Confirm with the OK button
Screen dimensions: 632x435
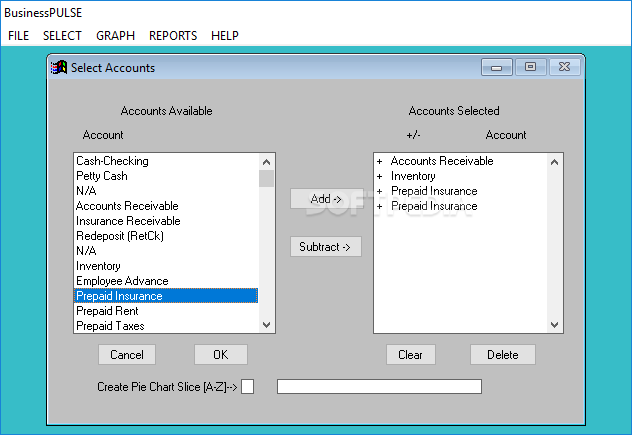click(x=221, y=354)
